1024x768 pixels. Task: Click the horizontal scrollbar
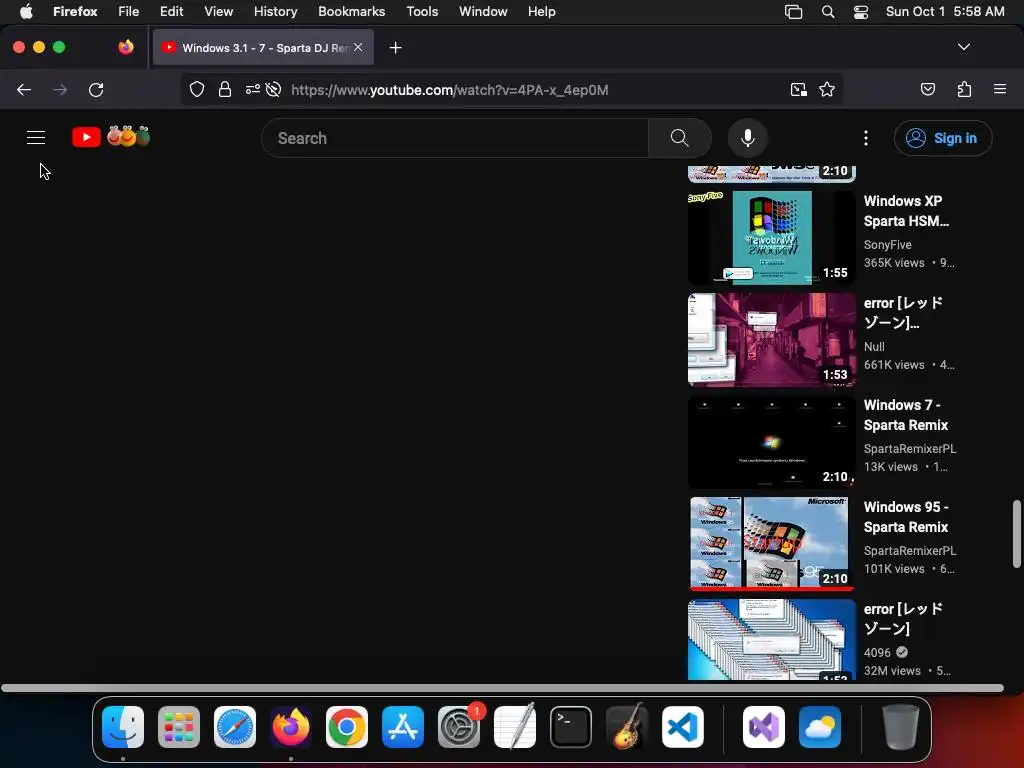[x=502, y=688]
